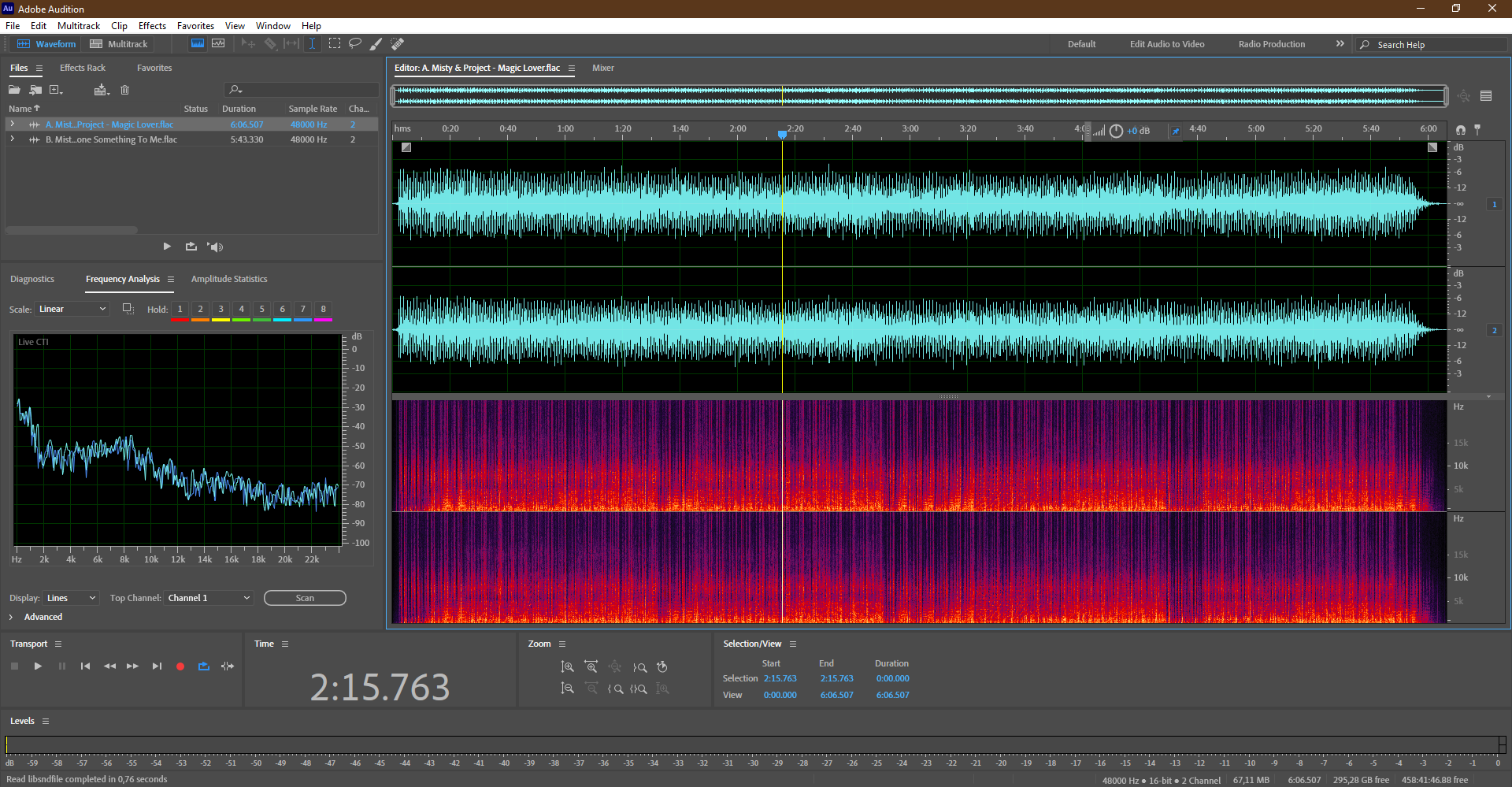Open the Top Channel dropdown

coord(209,598)
